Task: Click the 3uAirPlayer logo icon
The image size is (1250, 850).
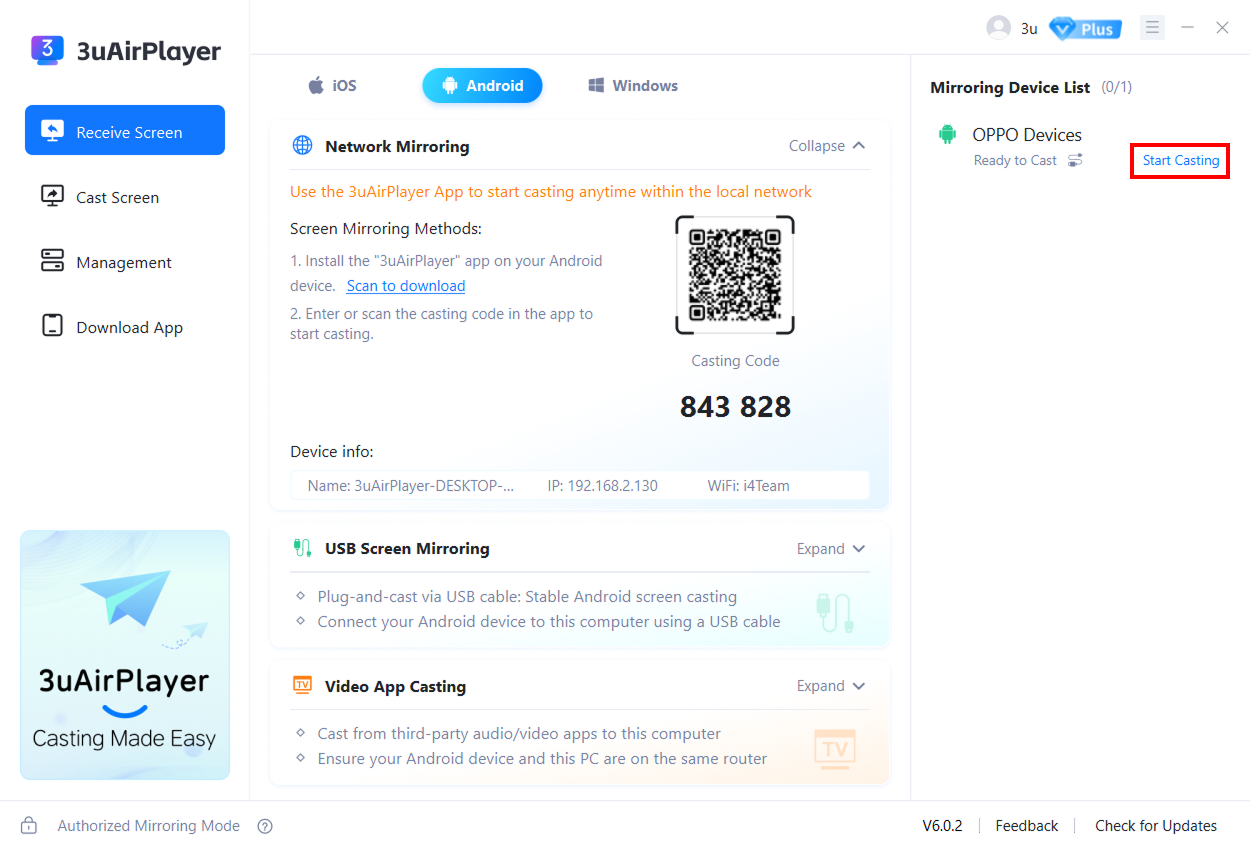Action: [47, 51]
